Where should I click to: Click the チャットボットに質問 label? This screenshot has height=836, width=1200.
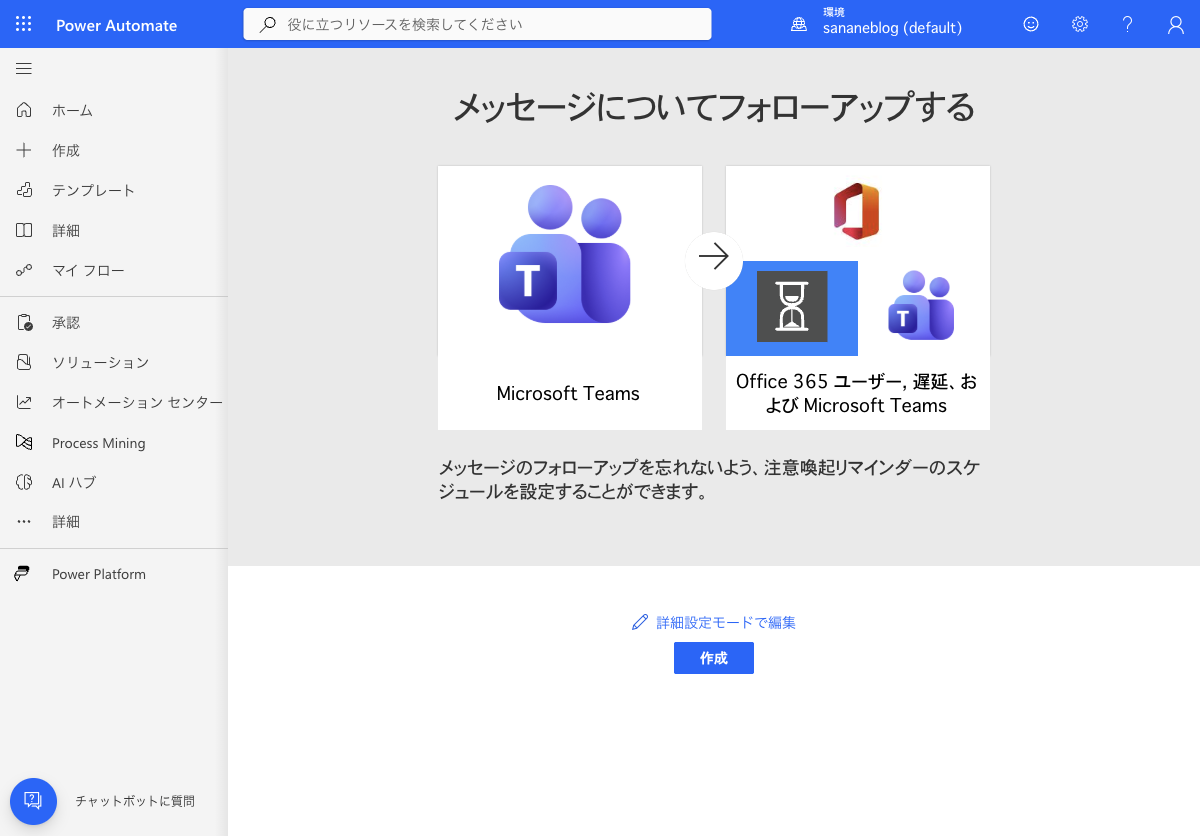[x=135, y=801]
